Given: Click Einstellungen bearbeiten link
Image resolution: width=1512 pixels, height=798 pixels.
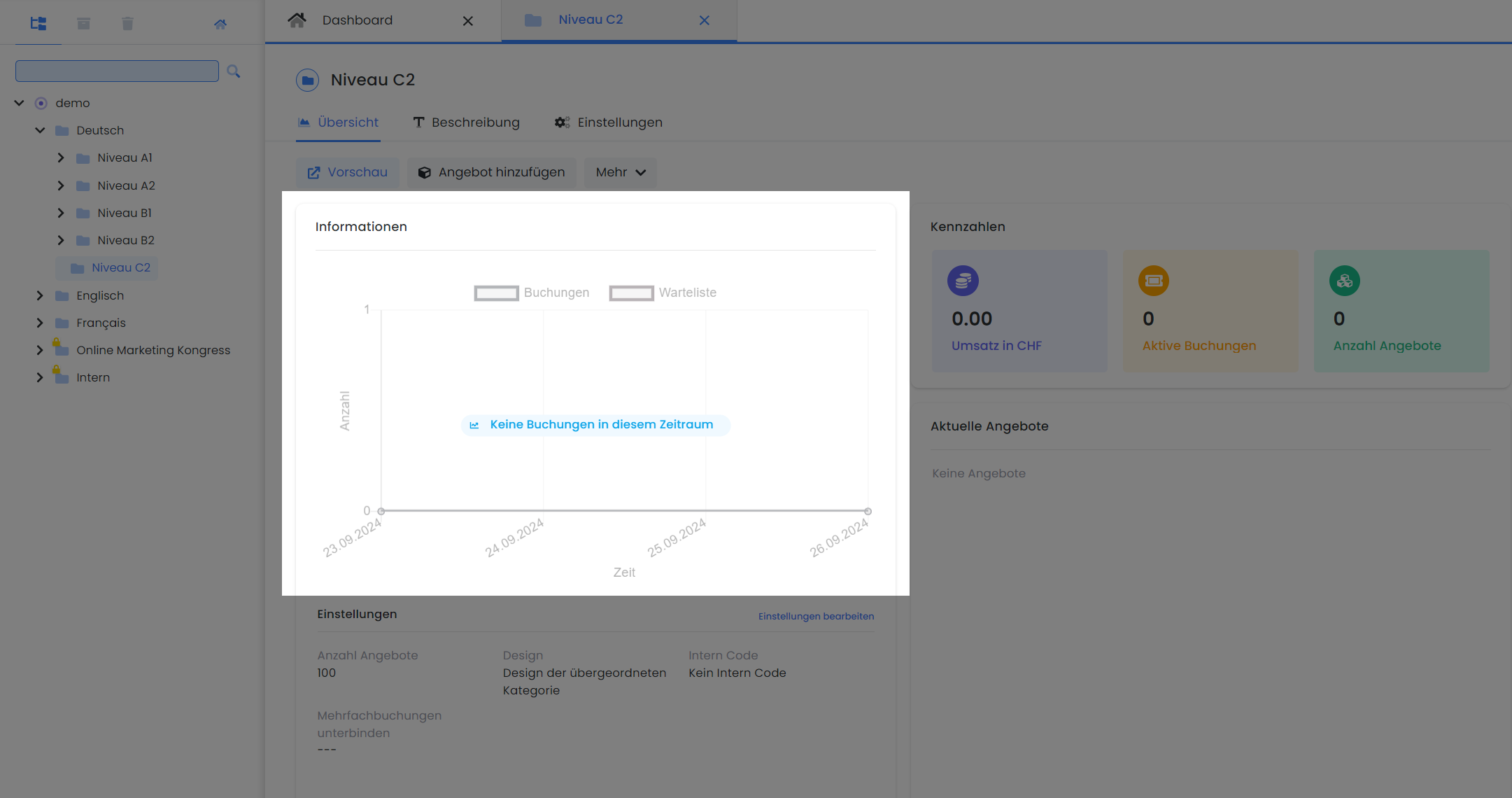Looking at the screenshot, I should [816, 616].
